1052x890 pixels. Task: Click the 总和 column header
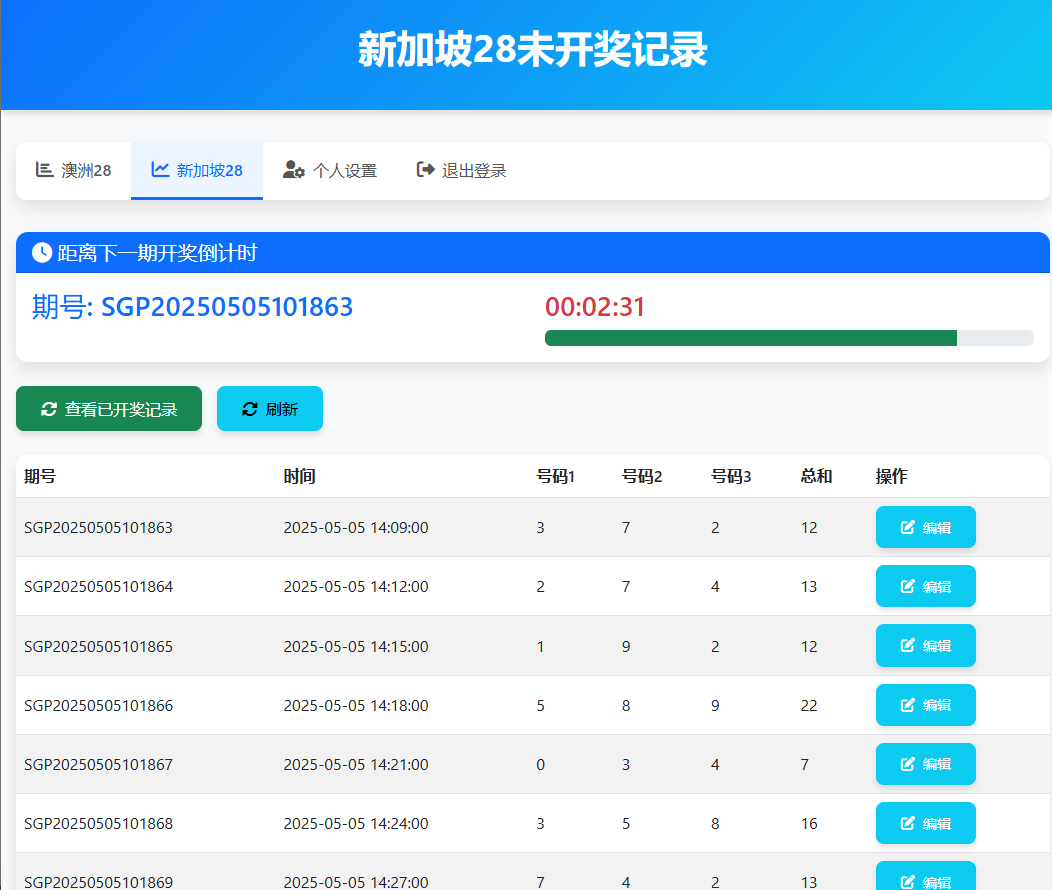817,476
